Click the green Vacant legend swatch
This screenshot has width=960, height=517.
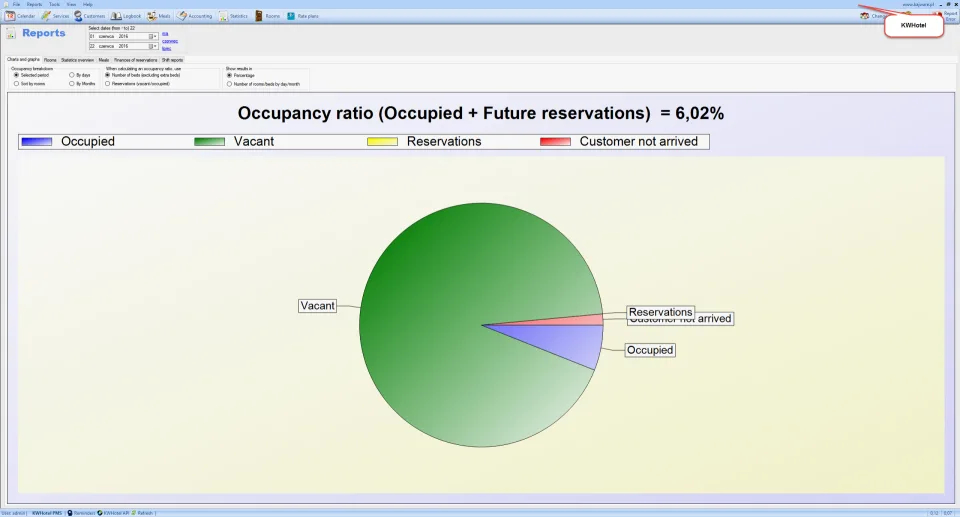click(209, 142)
